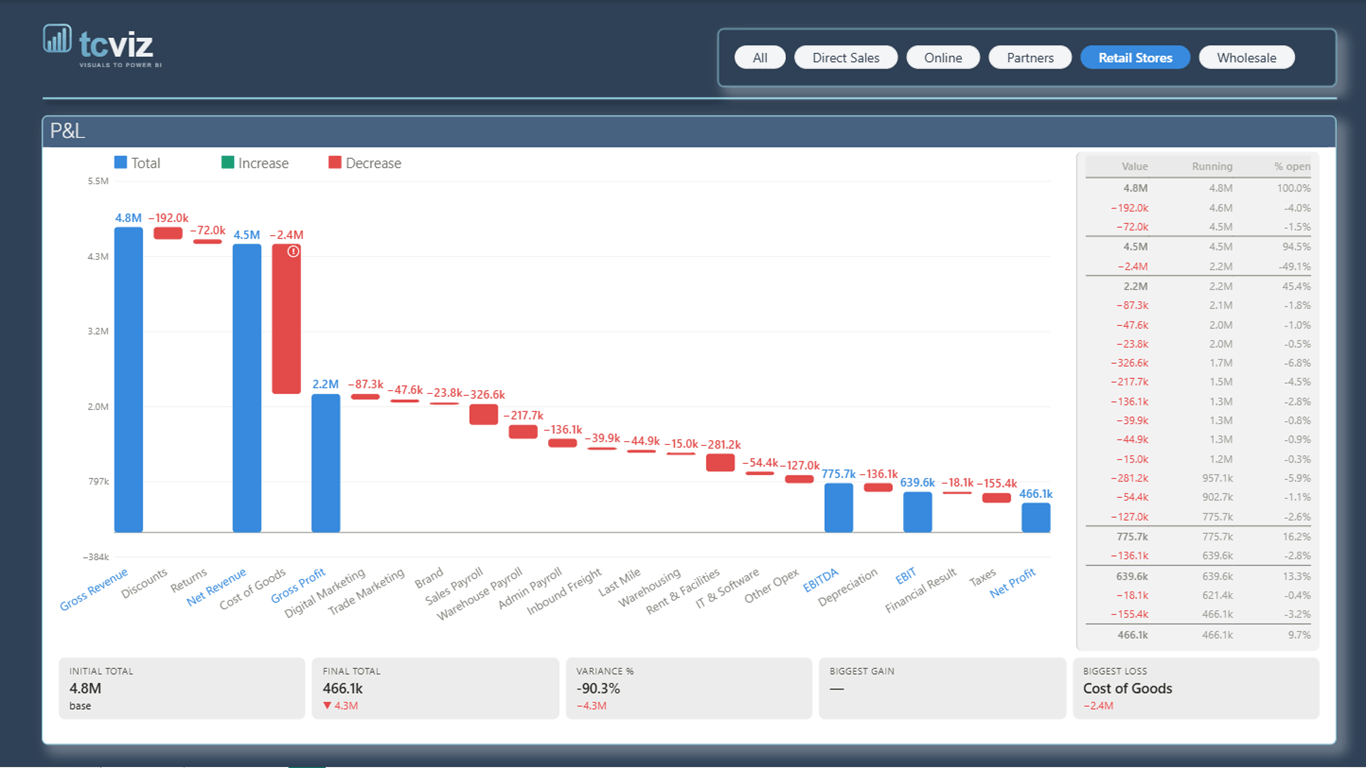
Task: Select the Gross Revenue blue bar
Action: [x=128, y=379]
